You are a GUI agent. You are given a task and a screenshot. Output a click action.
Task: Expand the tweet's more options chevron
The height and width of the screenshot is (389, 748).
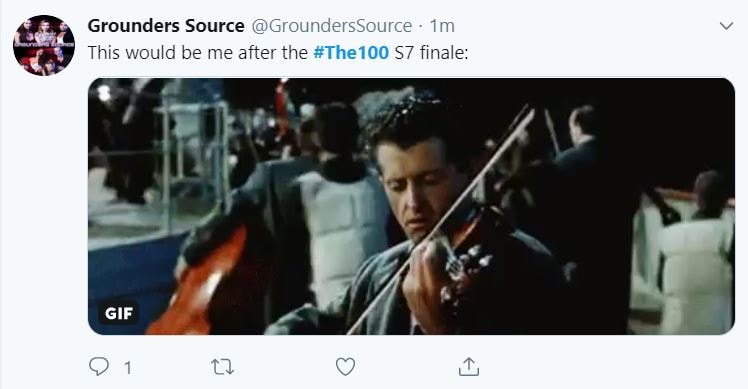point(726,26)
